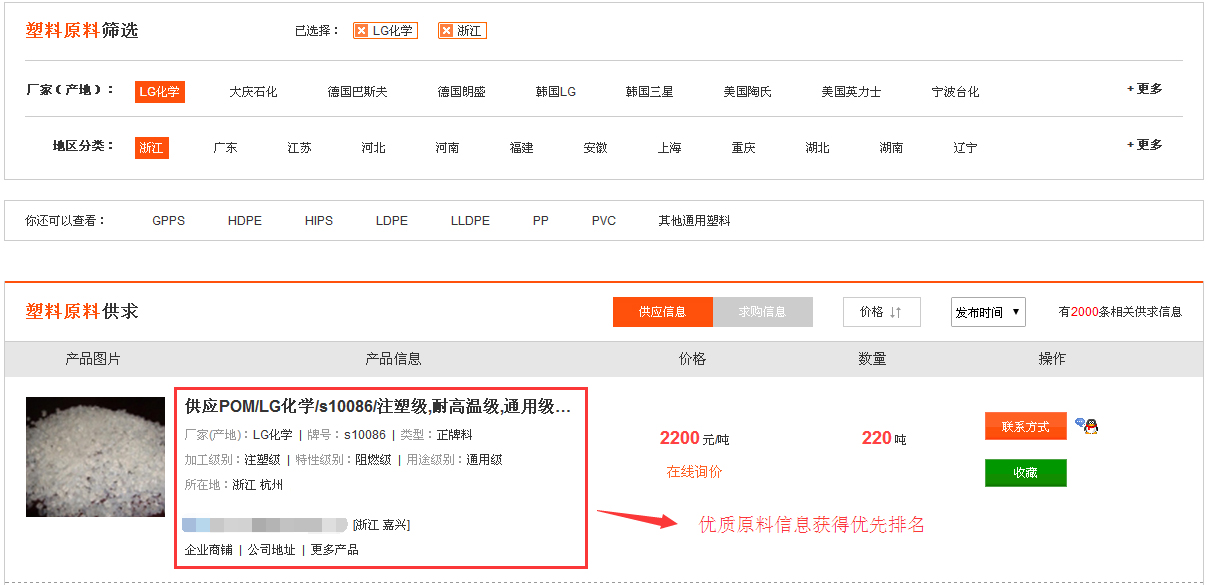Filter by region 河北
The image size is (1208, 585).
[373, 148]
